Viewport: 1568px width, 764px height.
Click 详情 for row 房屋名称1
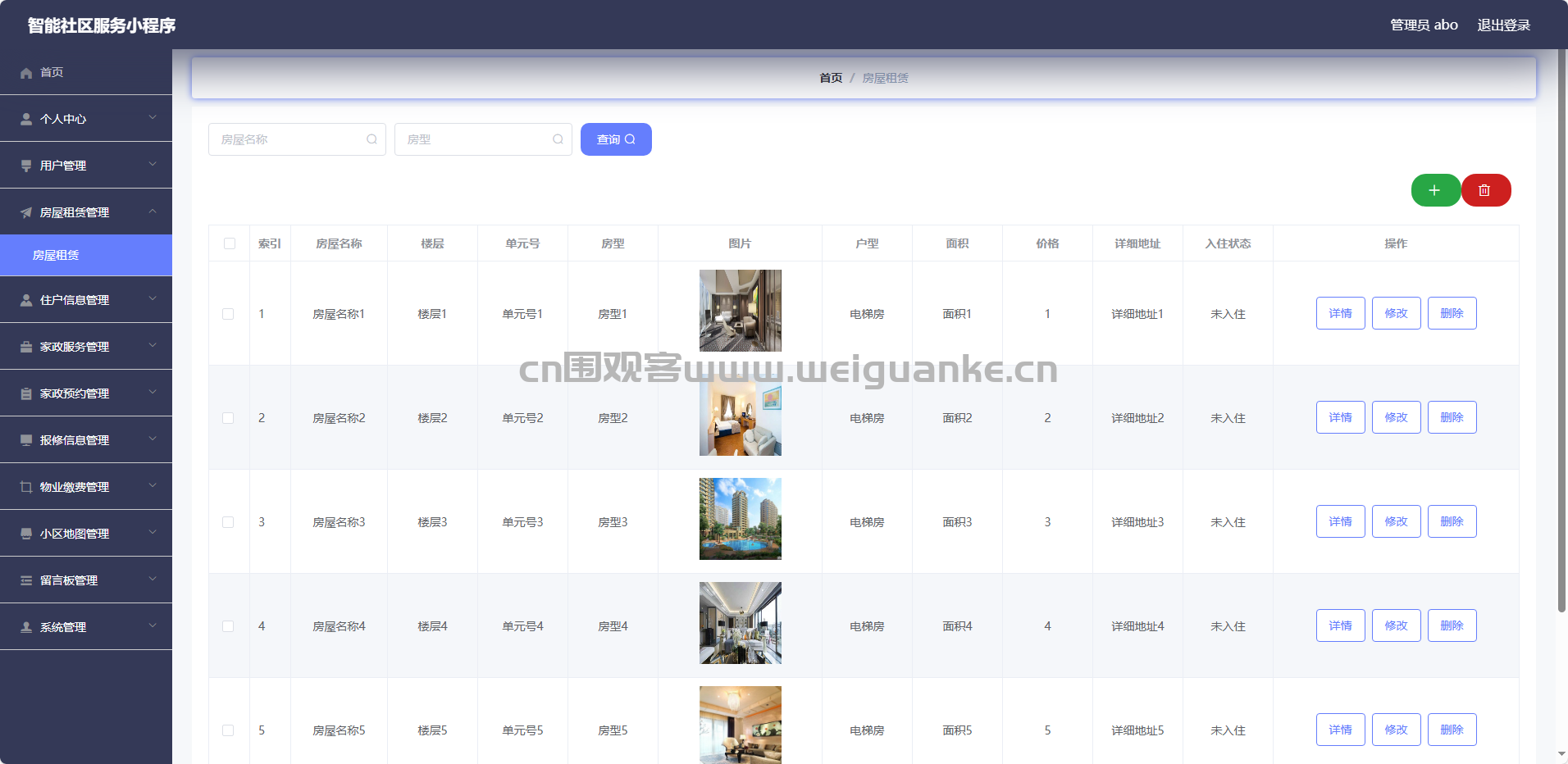click(x=1341, y=313)
